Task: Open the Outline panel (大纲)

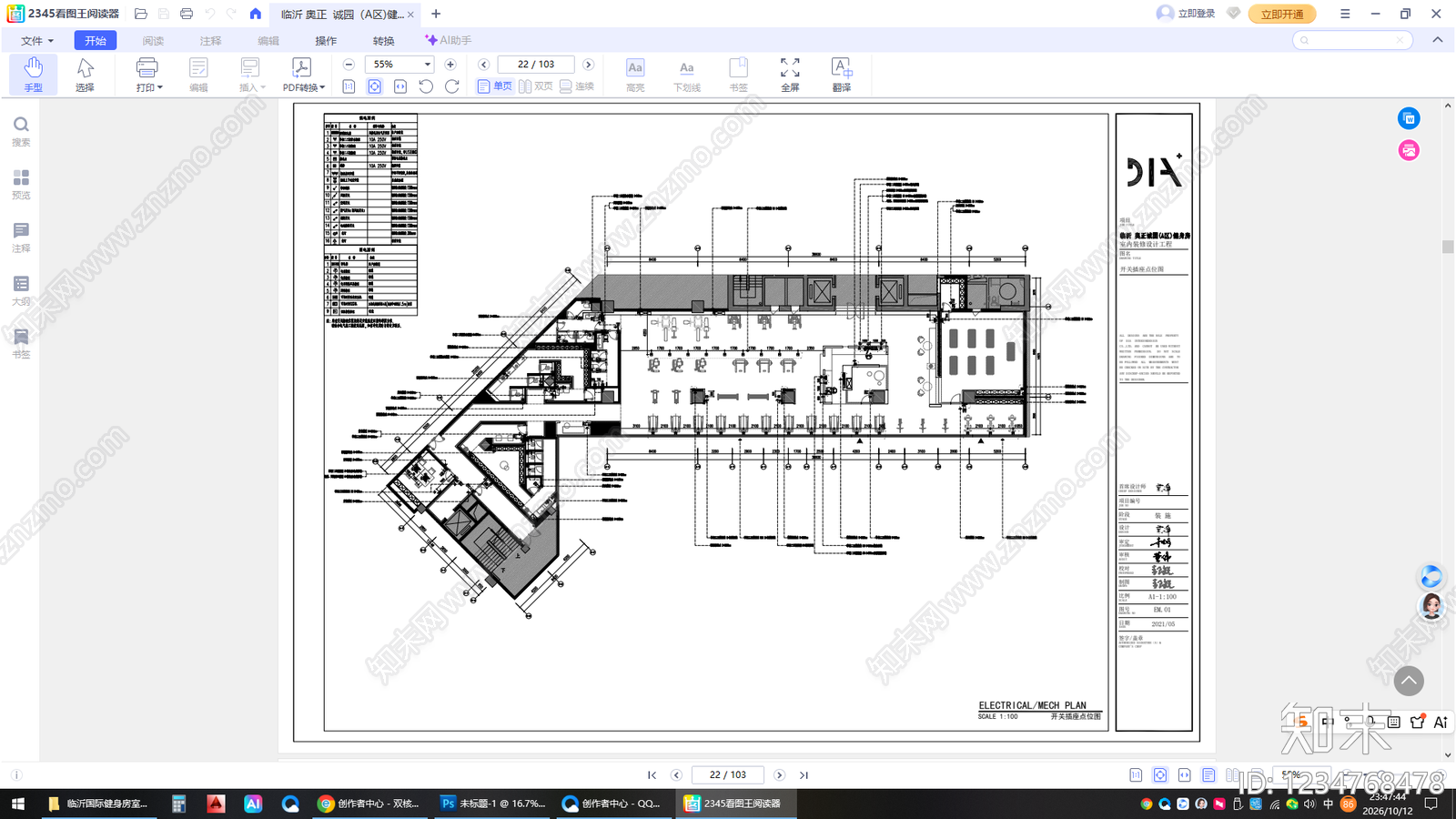Action: click(21, 291)
